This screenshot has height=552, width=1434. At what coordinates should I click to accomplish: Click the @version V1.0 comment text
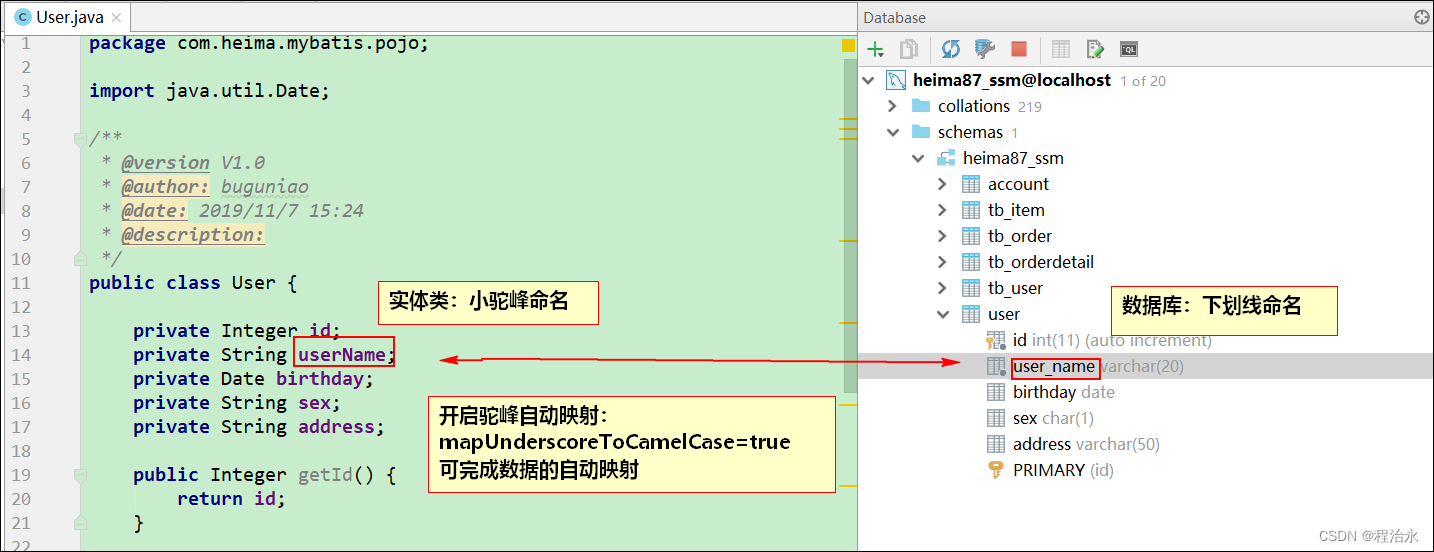click(x=193, y=163)
